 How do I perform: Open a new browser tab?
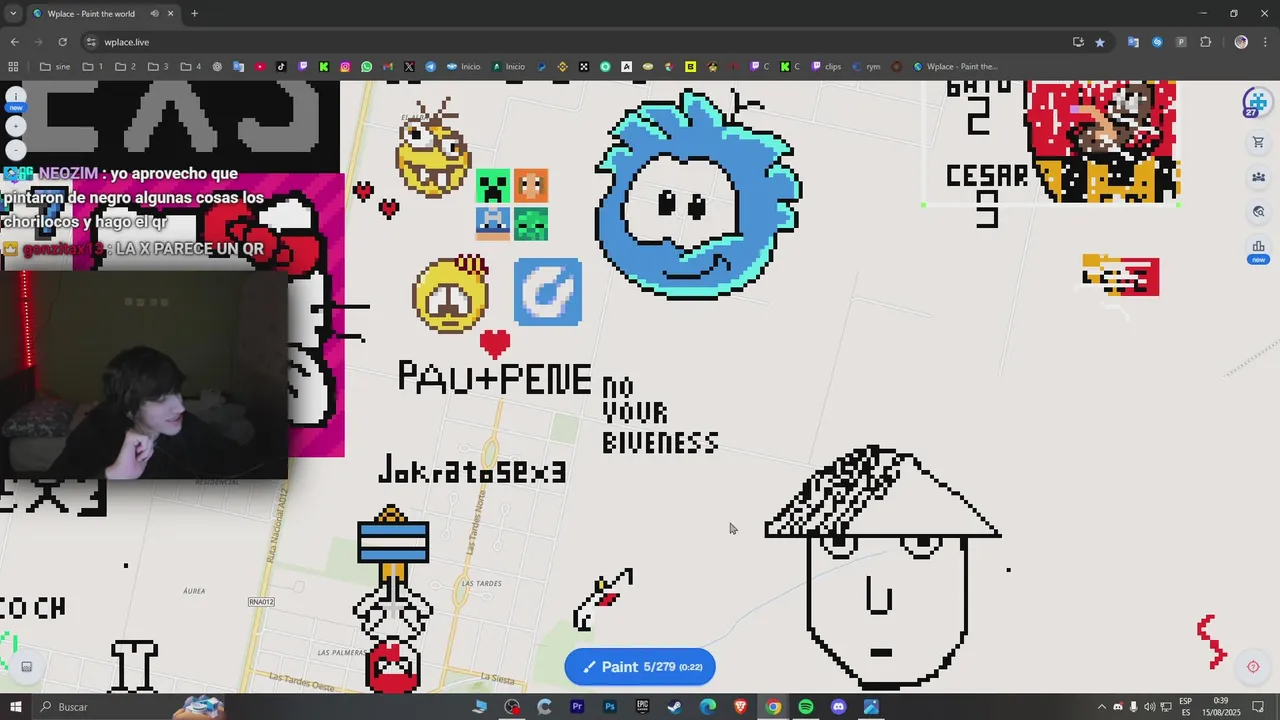194,13
